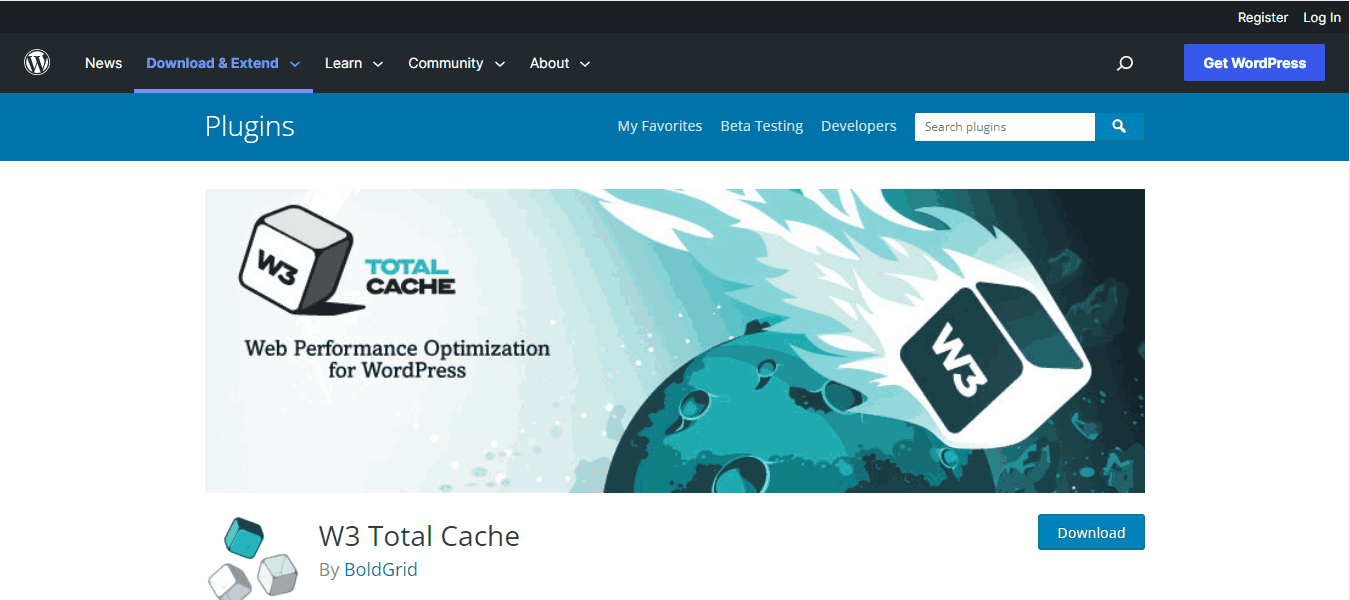Open the Register page

1262,17
